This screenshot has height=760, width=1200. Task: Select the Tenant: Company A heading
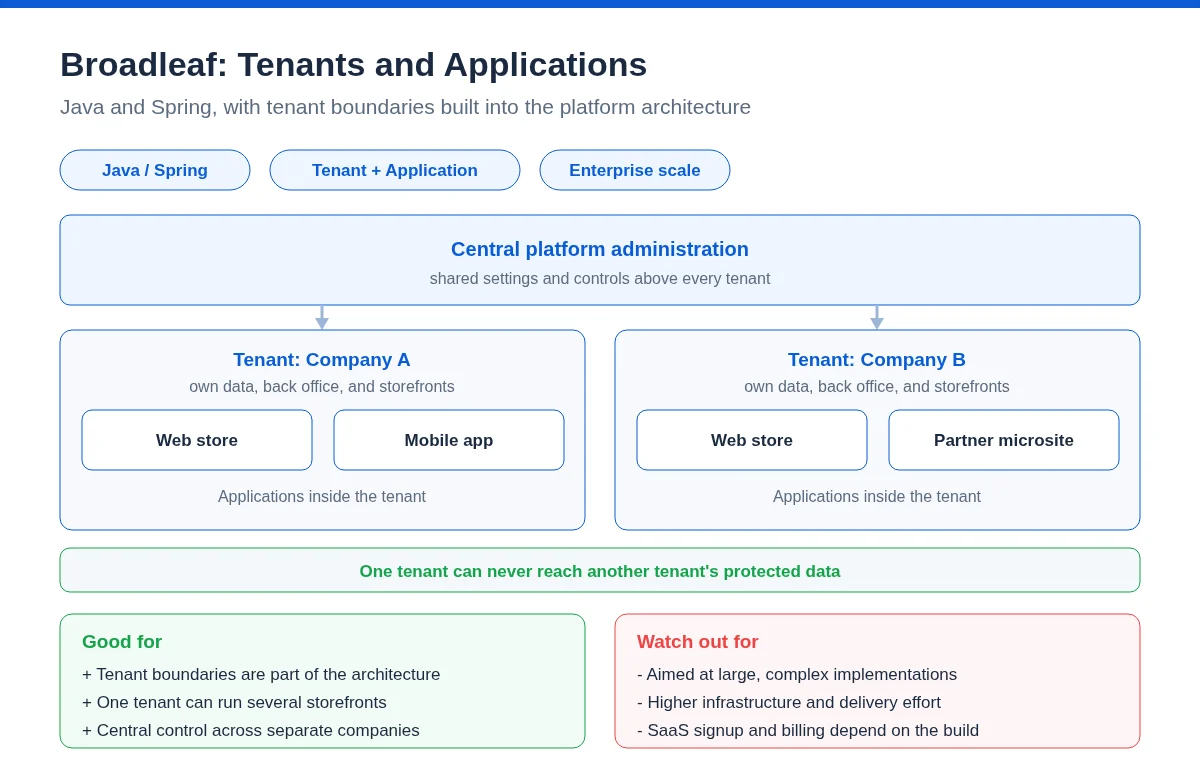[322, 360]
